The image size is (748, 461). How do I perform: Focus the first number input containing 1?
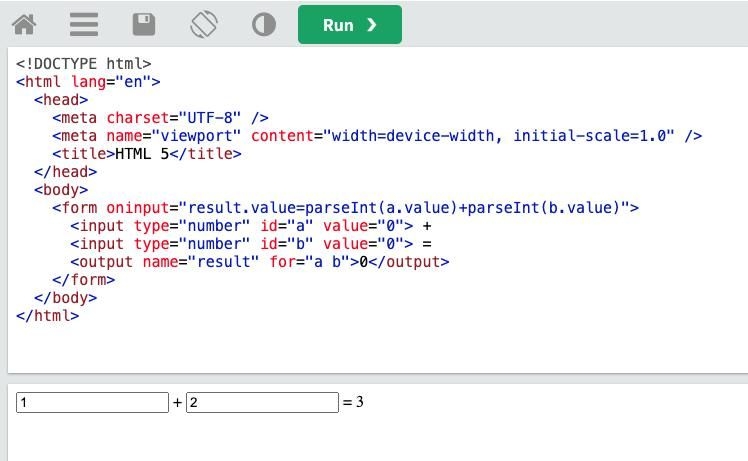[93, 402]
